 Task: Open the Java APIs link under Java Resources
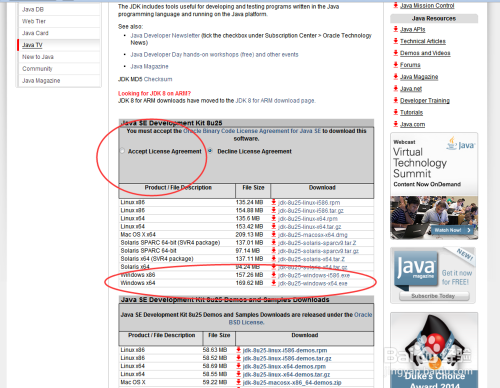coord(413,29)
